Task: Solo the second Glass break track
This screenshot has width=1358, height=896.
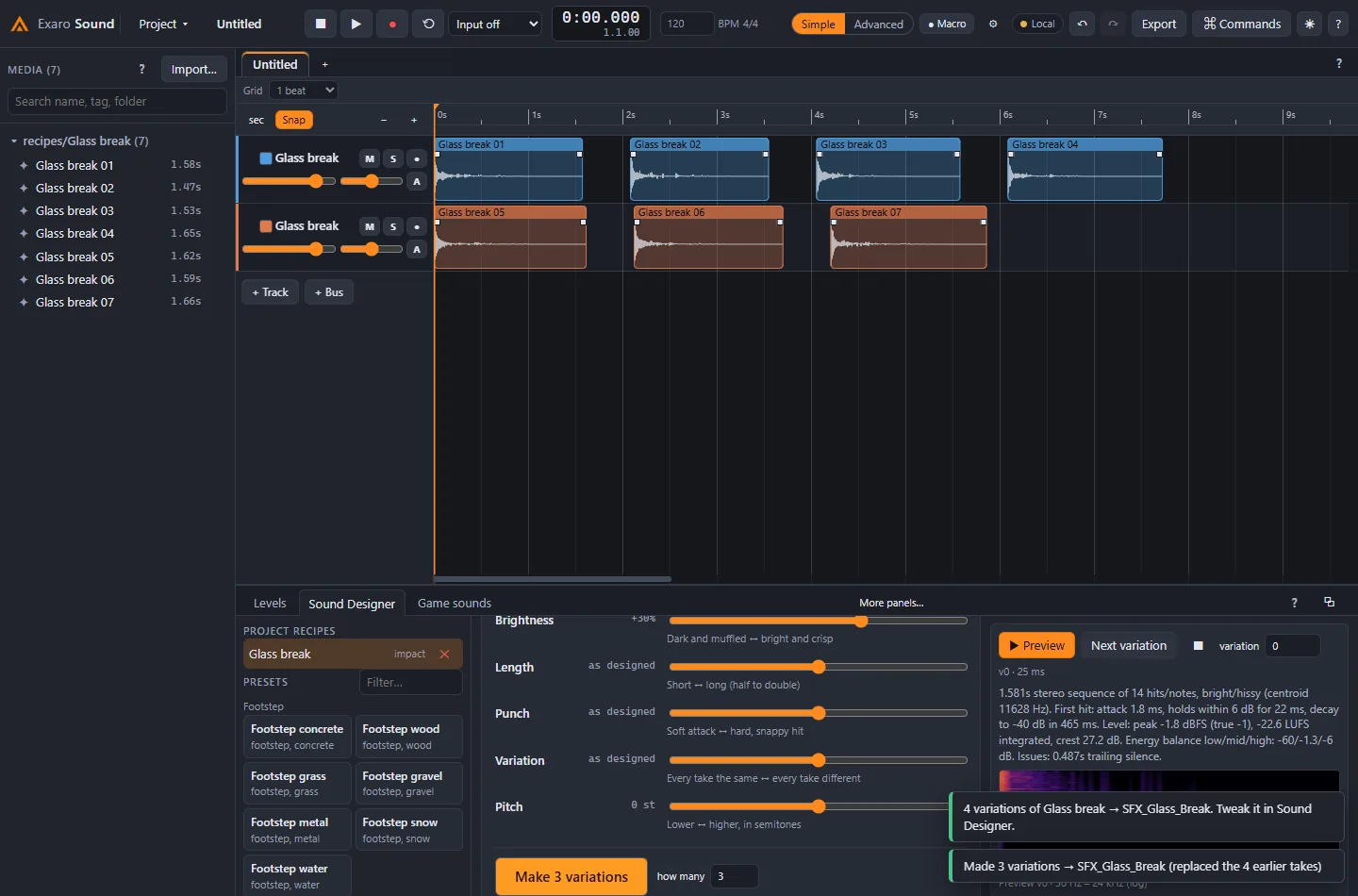Action: click(x=393, y=226)
